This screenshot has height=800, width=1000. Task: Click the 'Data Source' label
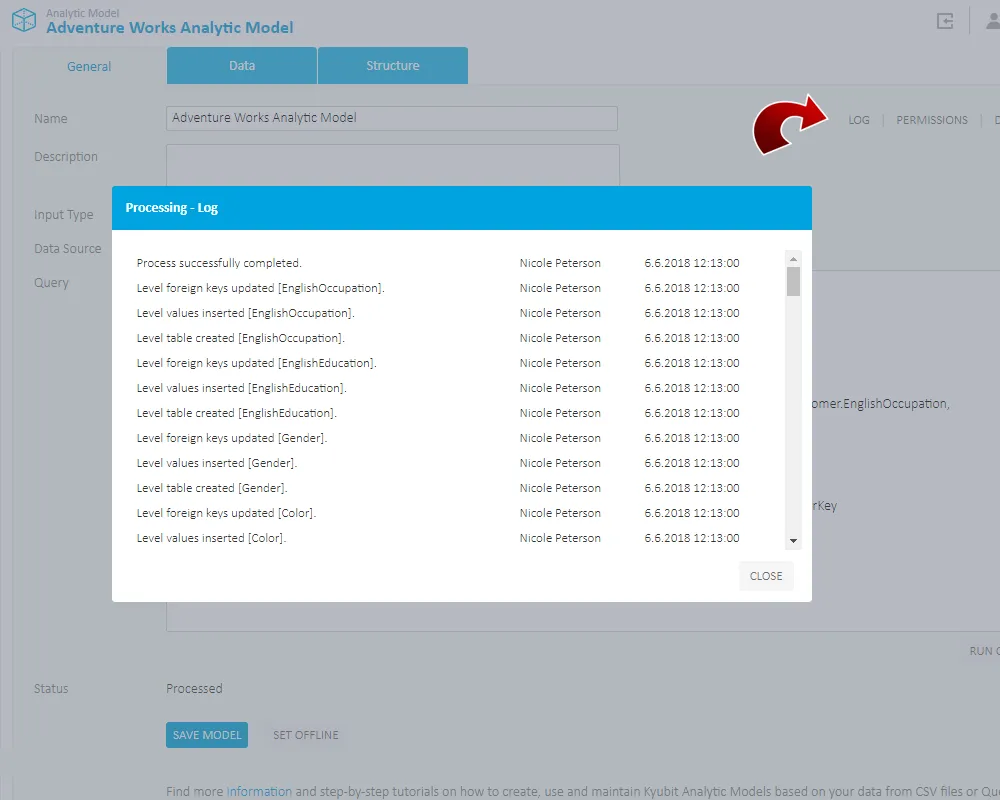point(68,249)
